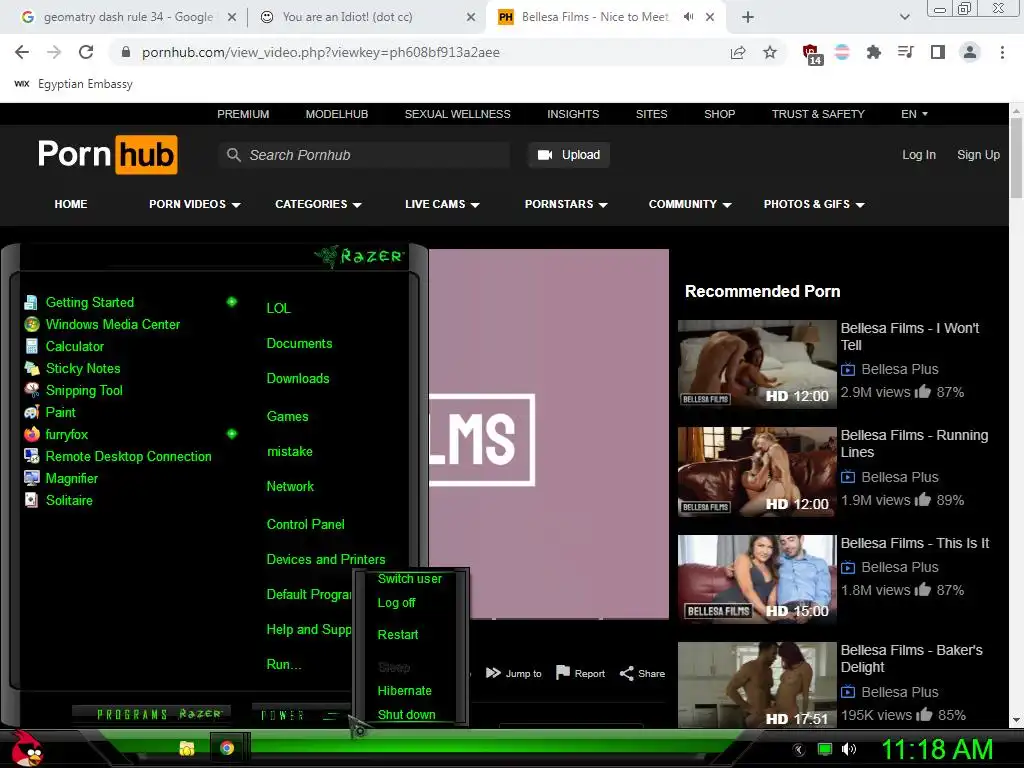This screenshot has height=768, width=1024.
Task: Expand the Getting Started jump list arrow
Action: [231, 302]
